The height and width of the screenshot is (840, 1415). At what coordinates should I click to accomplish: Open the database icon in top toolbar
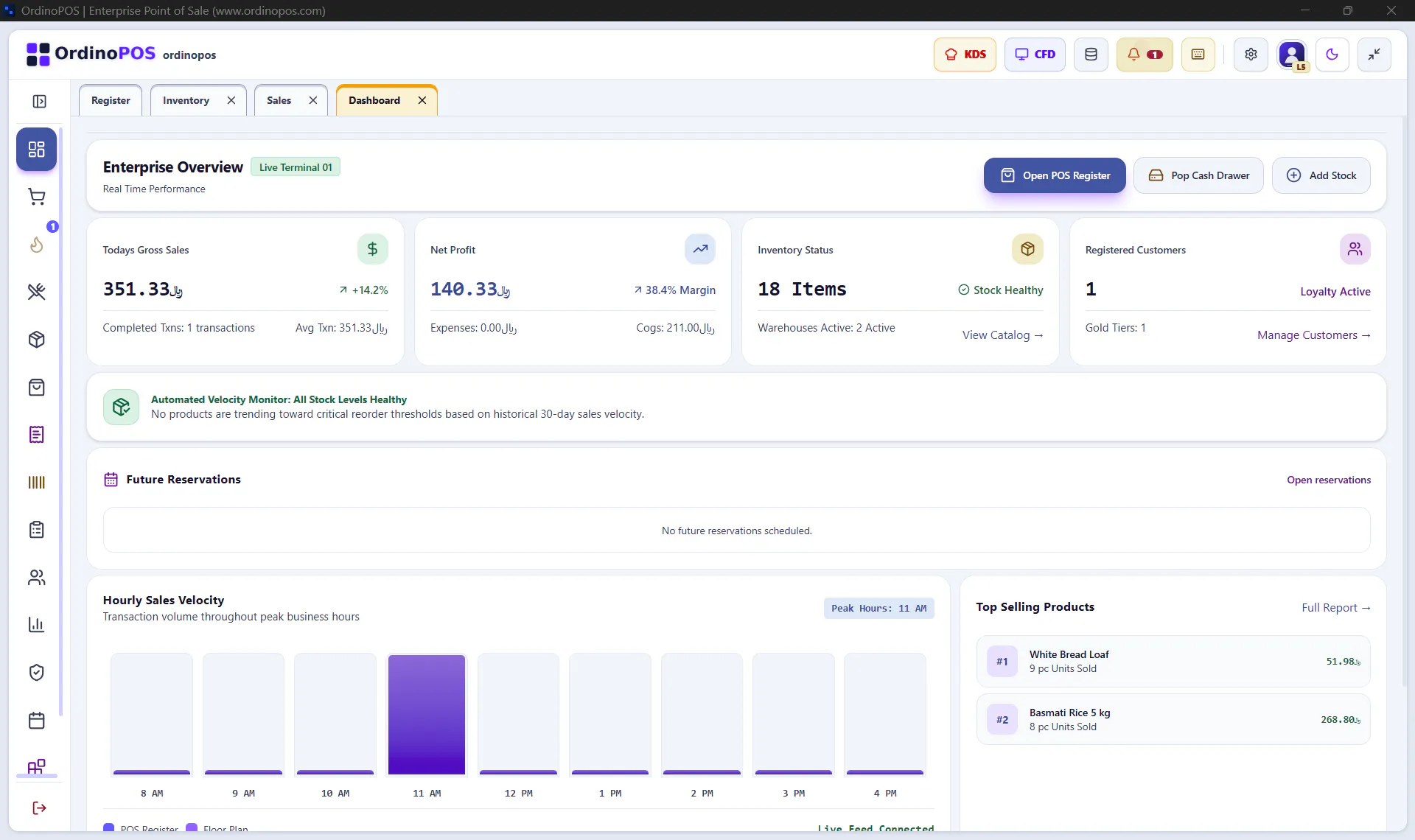tap(1091, 55)
